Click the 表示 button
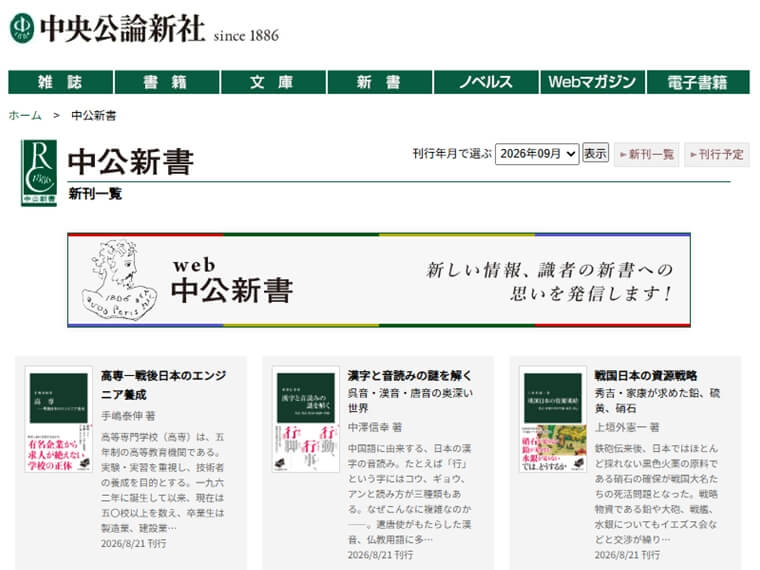The image size is (760, 570). (x=595, y=153)
